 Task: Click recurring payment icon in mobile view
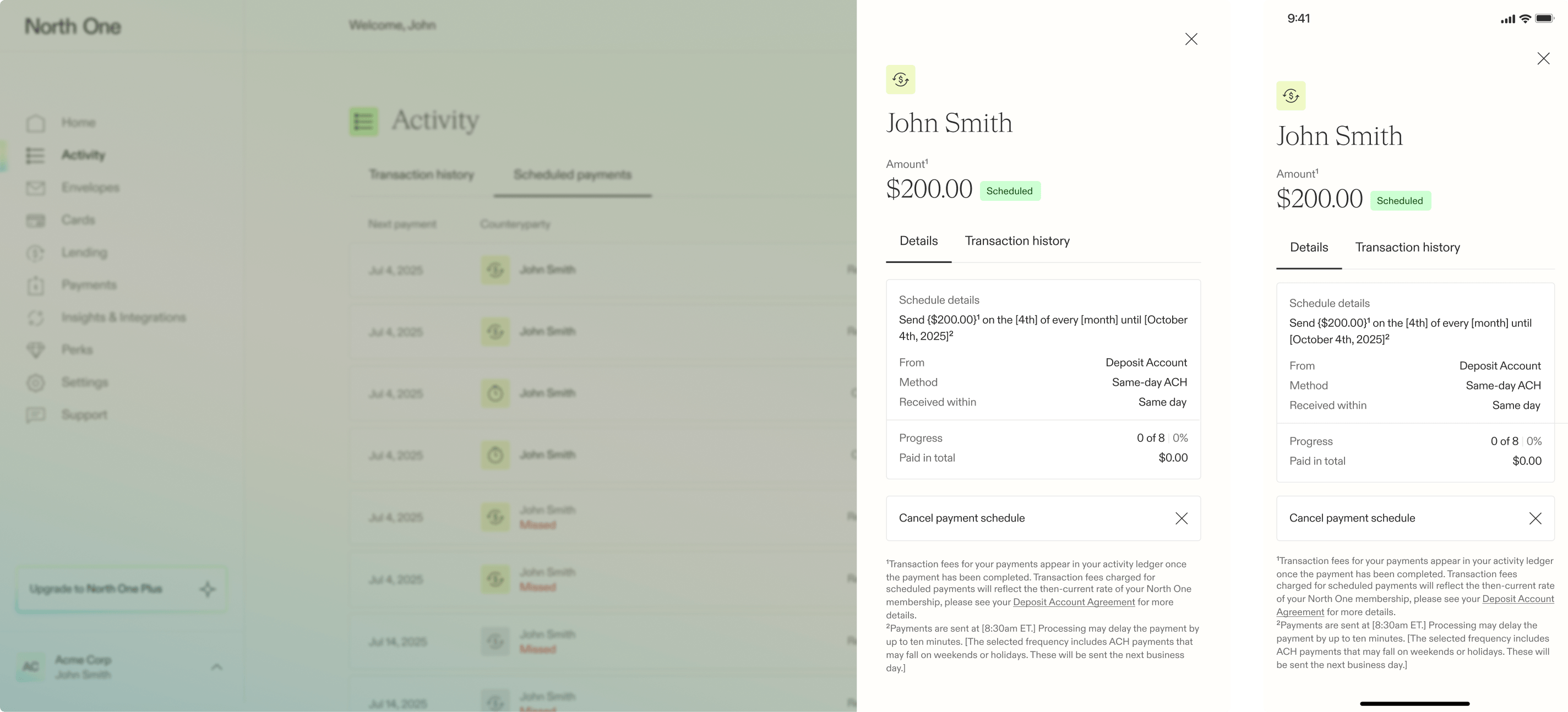click(1291, 96)
